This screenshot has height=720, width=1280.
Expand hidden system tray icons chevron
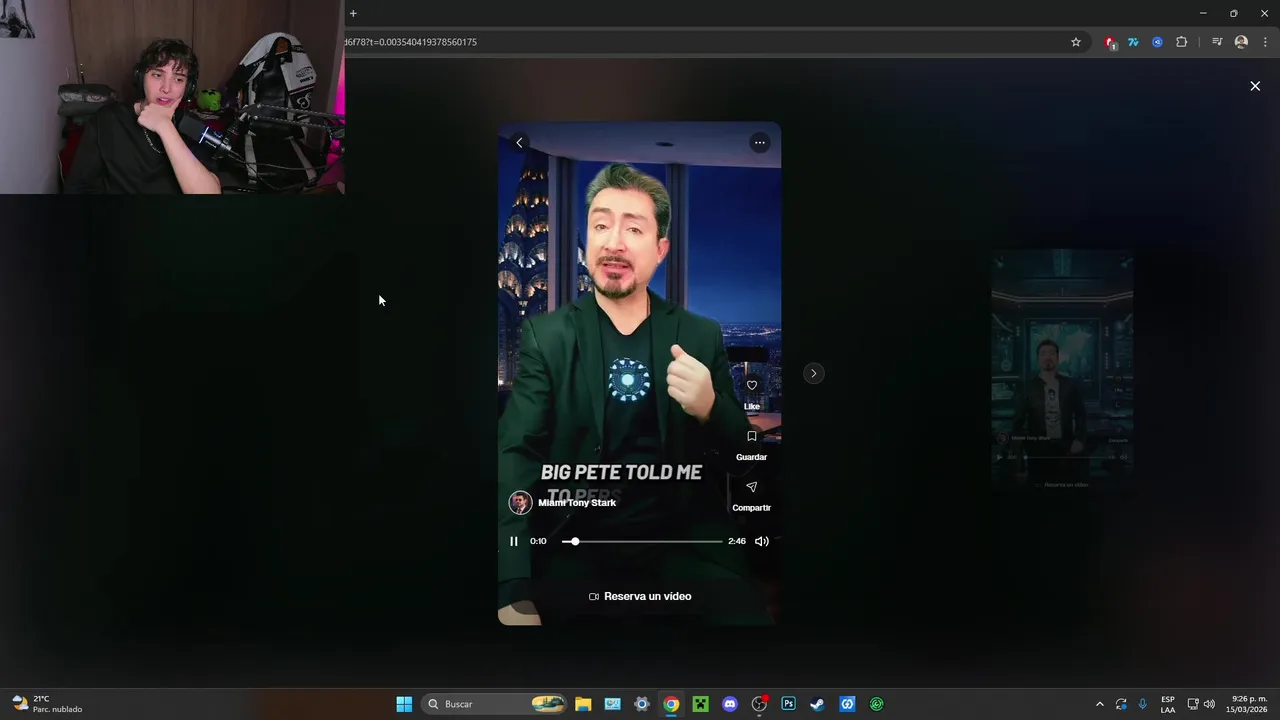(x=1099, y=704)
